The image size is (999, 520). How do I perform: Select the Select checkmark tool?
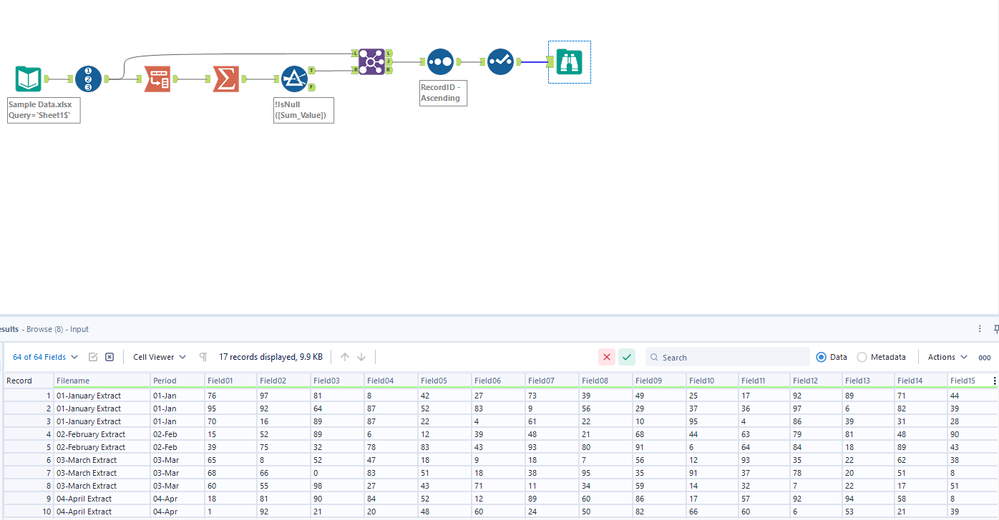[501, 62]
